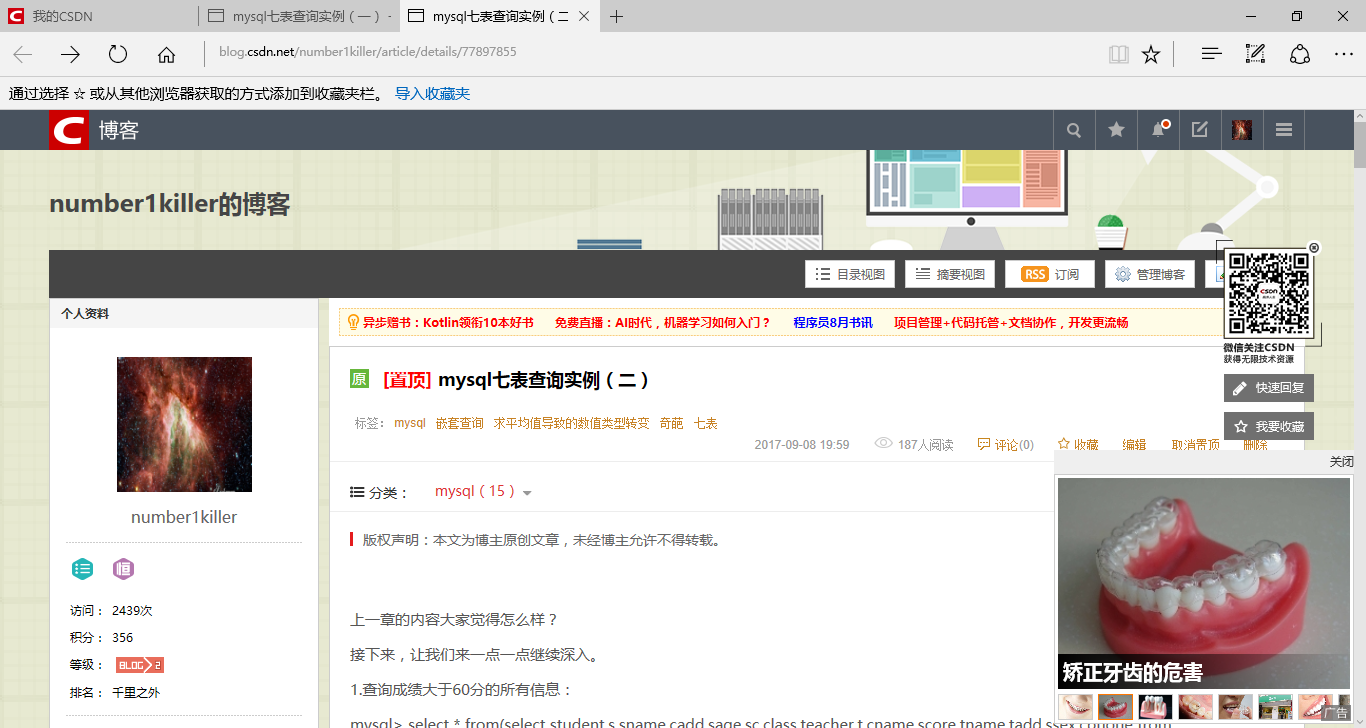The width and height of the screenshot is (1366, 728).
Task: Close the WeChat QR code popup
Action: [x=1314, y=247]
